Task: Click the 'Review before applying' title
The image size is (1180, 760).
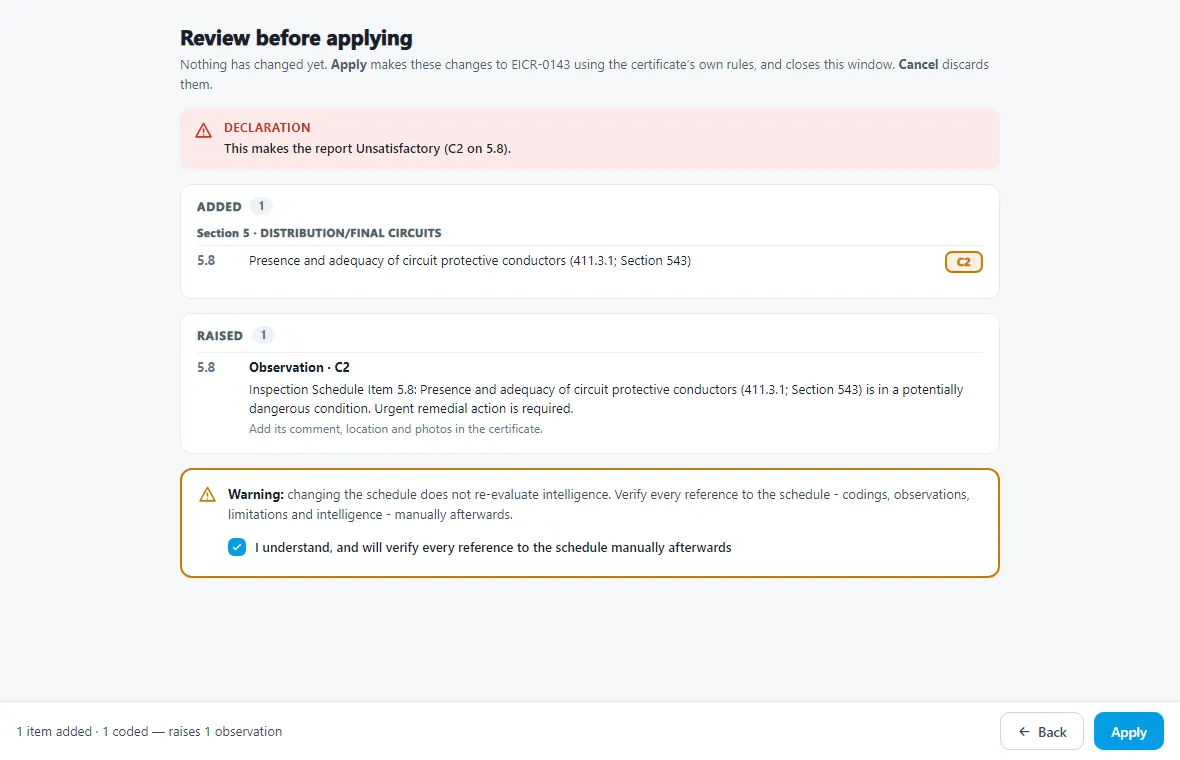Action: pos(297,38)
